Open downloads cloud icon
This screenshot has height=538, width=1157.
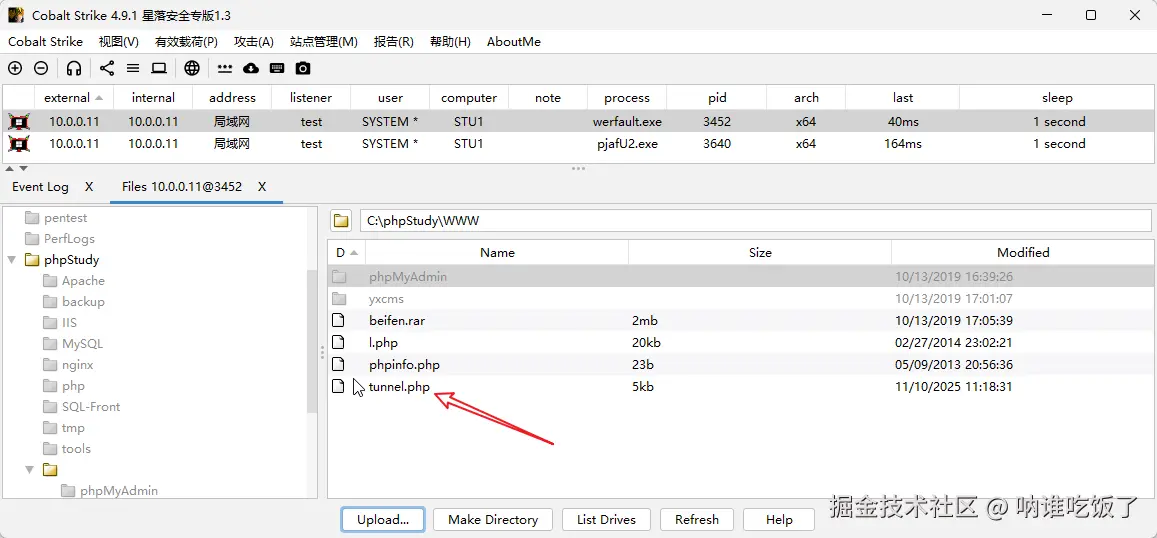[251, 69]
